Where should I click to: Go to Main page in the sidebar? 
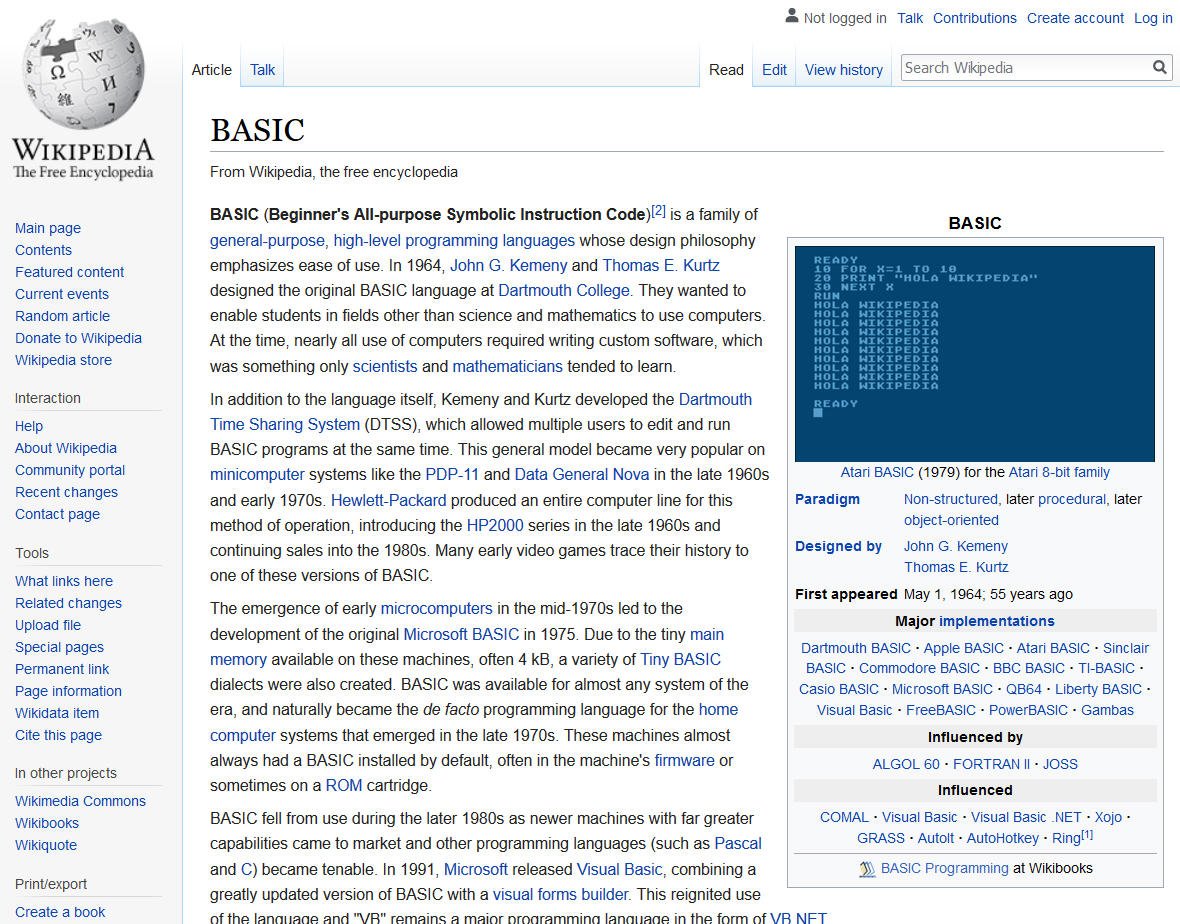click(47, 228)
